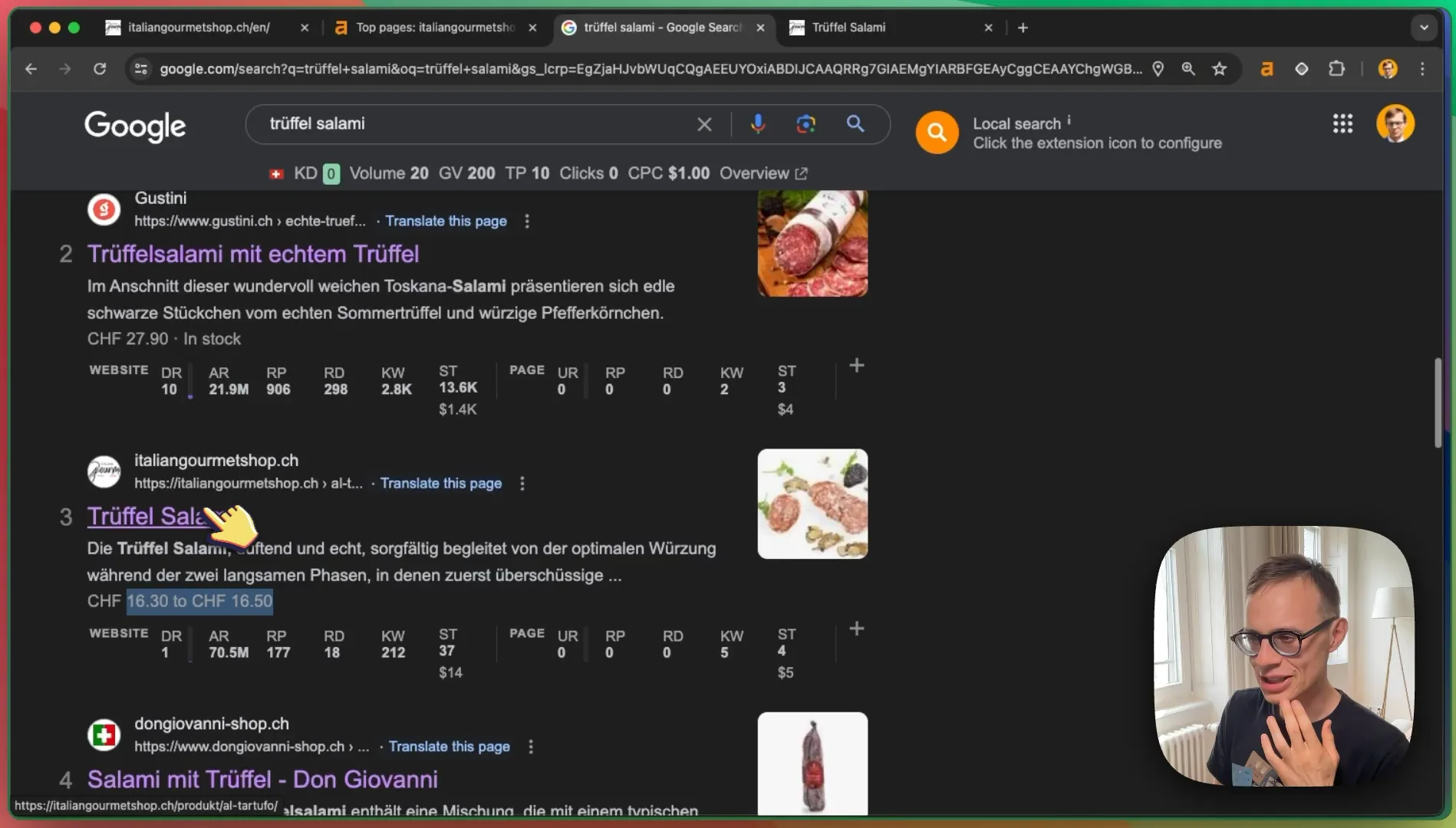
Task: Translate the dongiovanni-shop.ch result page
Action: [x=449, y=747]
